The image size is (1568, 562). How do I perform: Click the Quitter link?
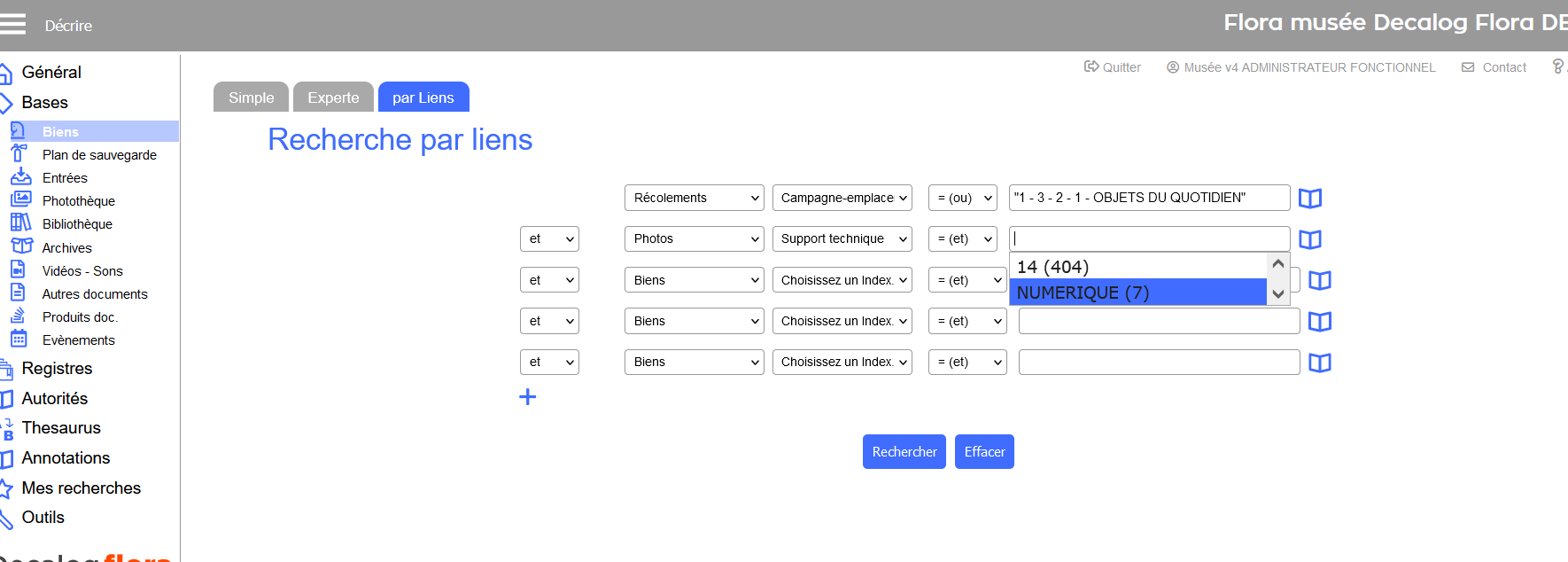[1113, 67]
